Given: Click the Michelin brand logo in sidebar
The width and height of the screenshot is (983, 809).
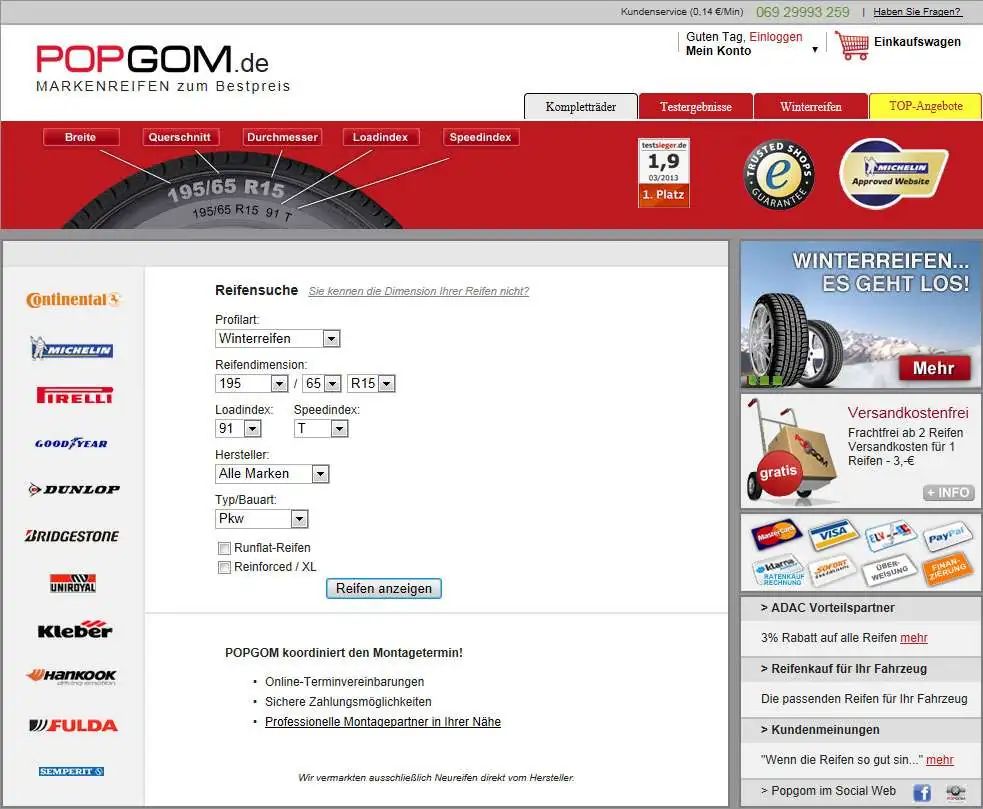Looking at the screenshot, I should click(72, 348).
